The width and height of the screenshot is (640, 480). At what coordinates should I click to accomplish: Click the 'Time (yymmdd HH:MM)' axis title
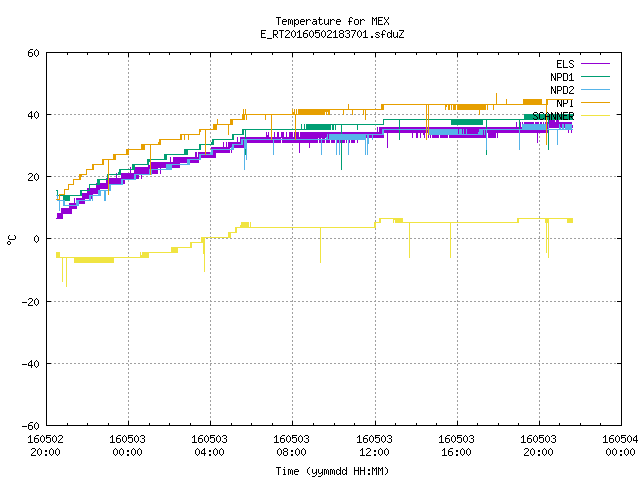point(332,471)
